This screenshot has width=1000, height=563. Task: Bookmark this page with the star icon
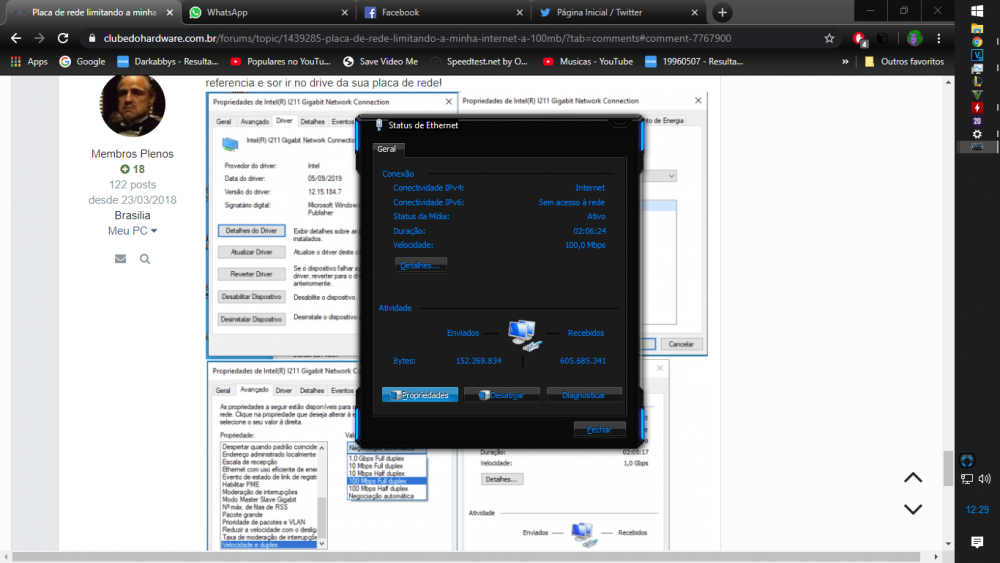(x=829, y=38)
